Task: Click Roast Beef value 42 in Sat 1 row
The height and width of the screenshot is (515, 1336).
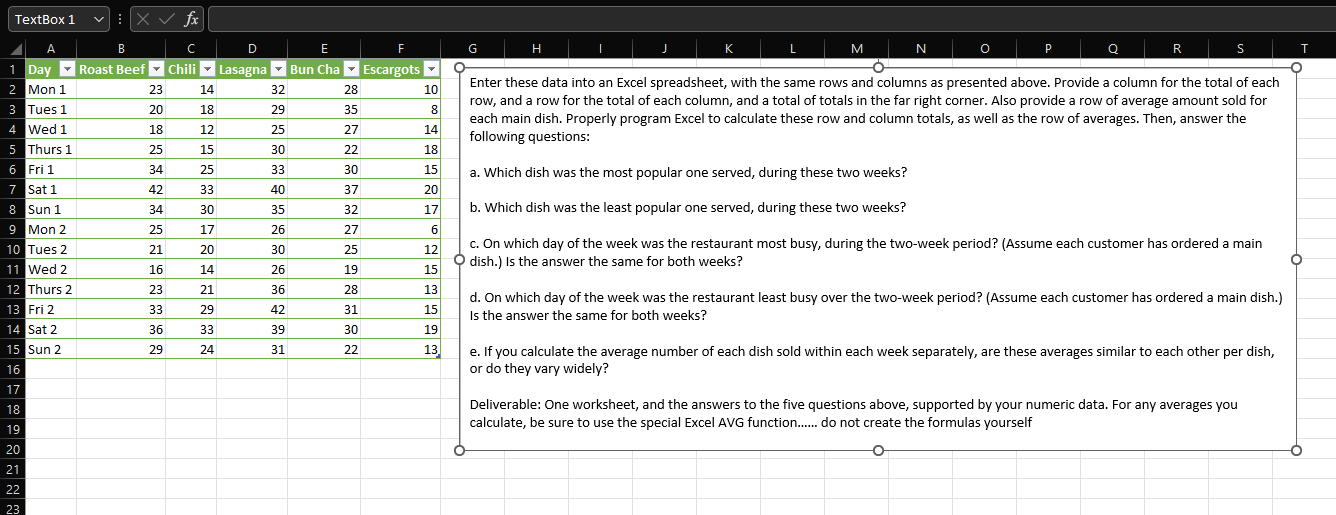Action: tap(120, 189)
